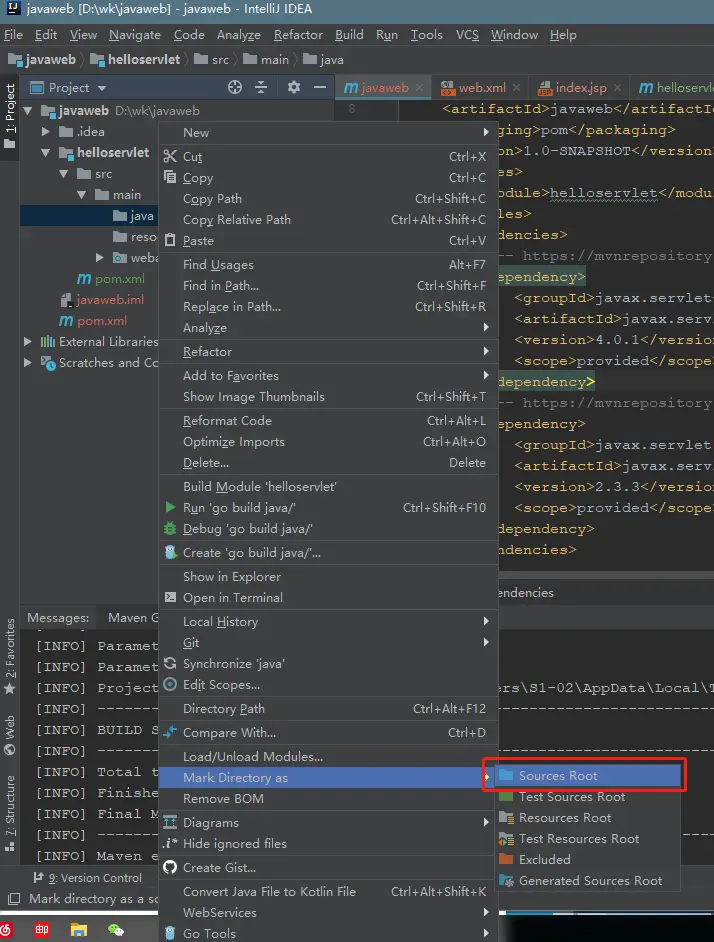The width and height of the screenshot is (714, 942).
Task: Open the New submenu
Action: pyautogui.click(x=328, y=133)
